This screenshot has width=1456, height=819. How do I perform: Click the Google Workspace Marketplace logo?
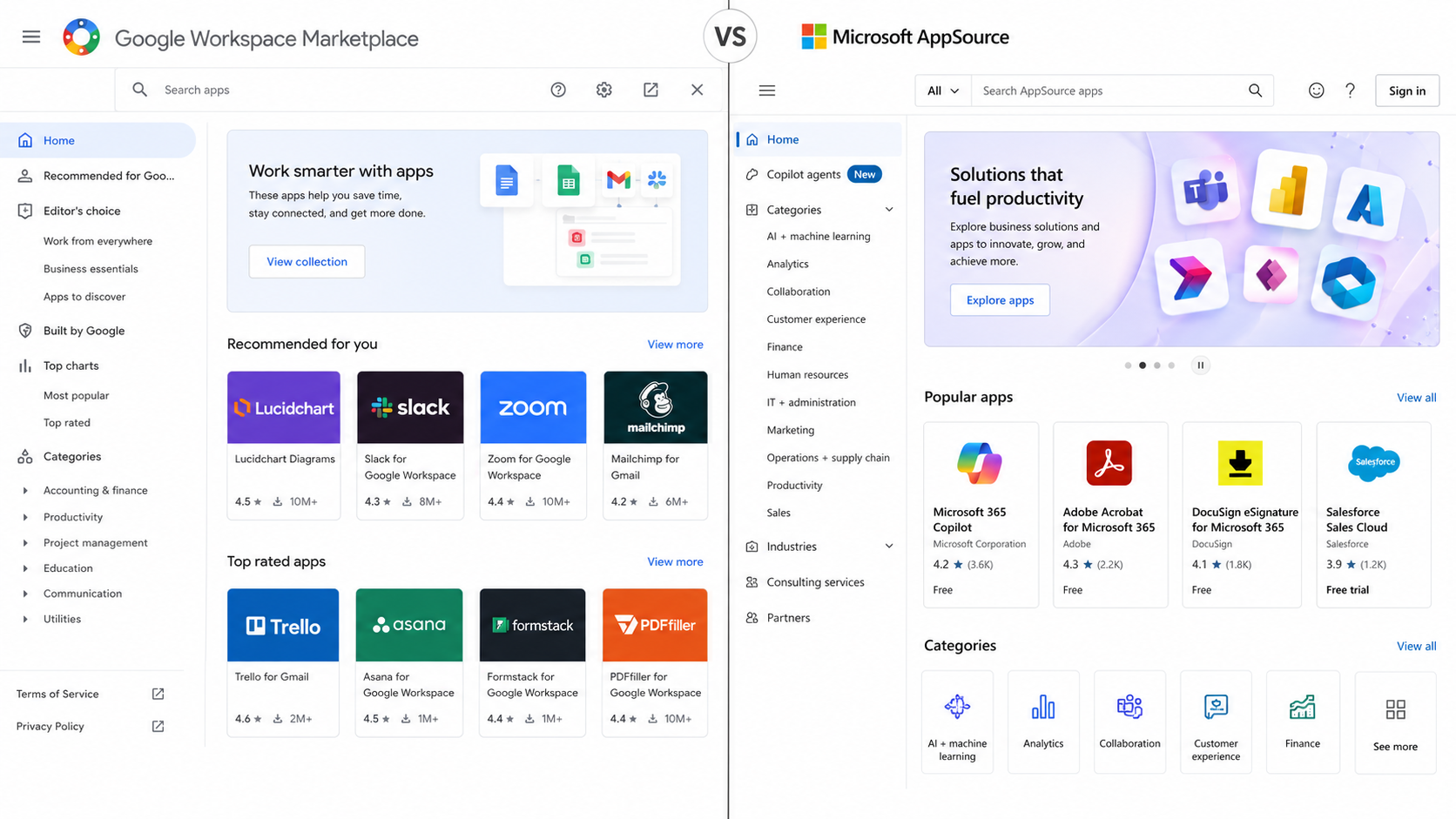(x=81, y=37)
